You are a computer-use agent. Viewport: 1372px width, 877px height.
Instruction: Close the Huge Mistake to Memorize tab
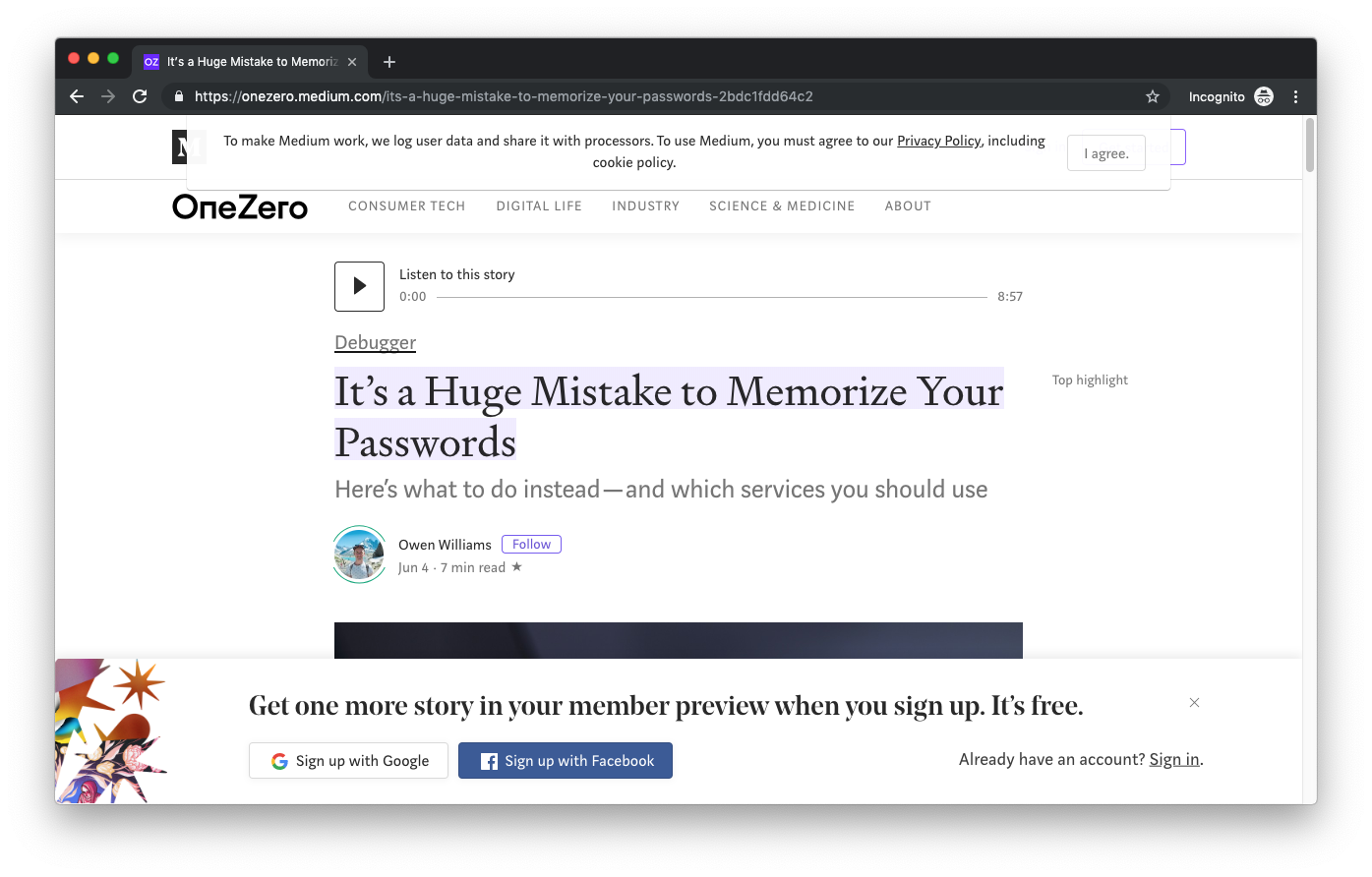pos(352,62)
